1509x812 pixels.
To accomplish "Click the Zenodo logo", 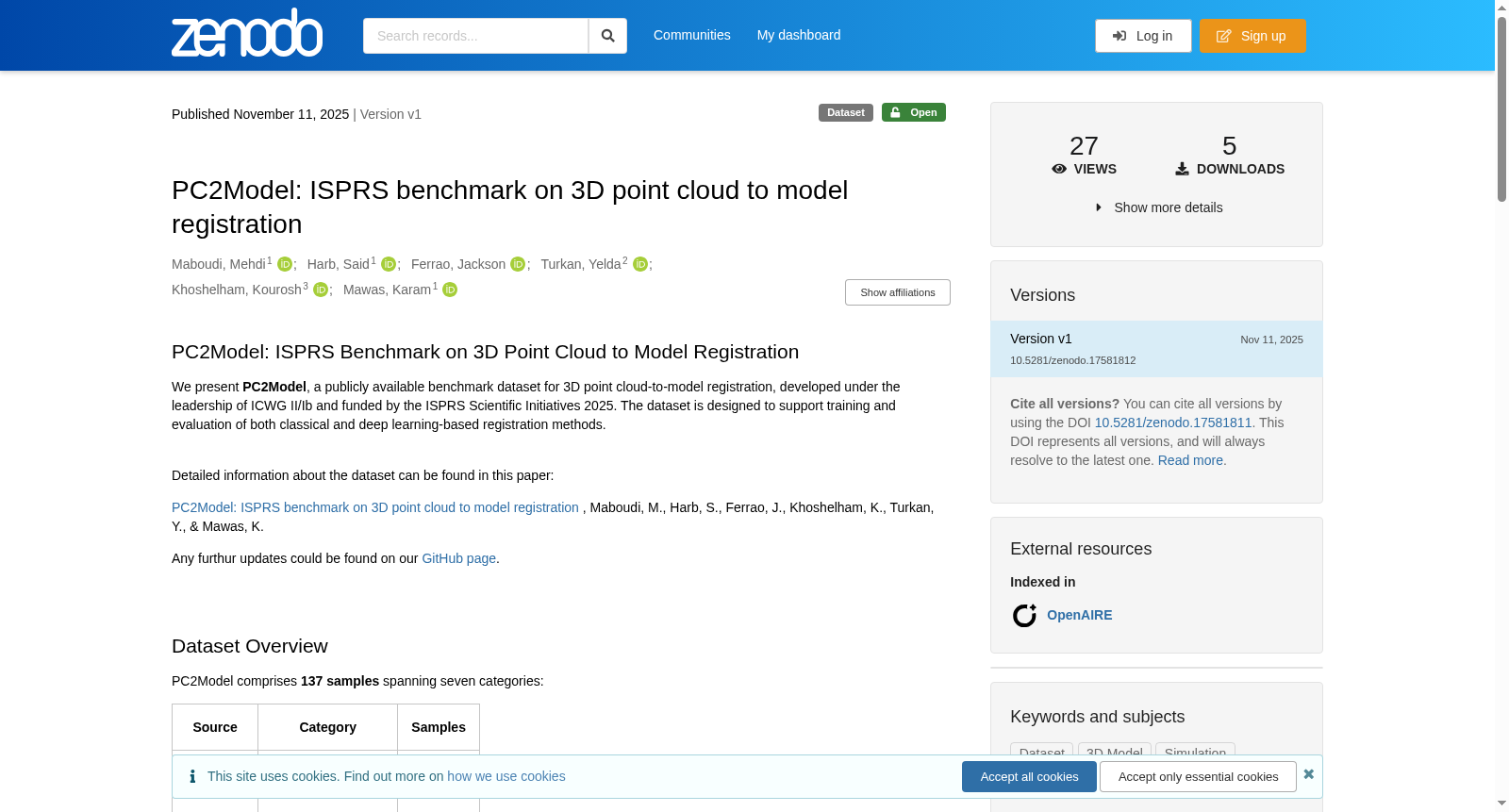I will (247, 33).
